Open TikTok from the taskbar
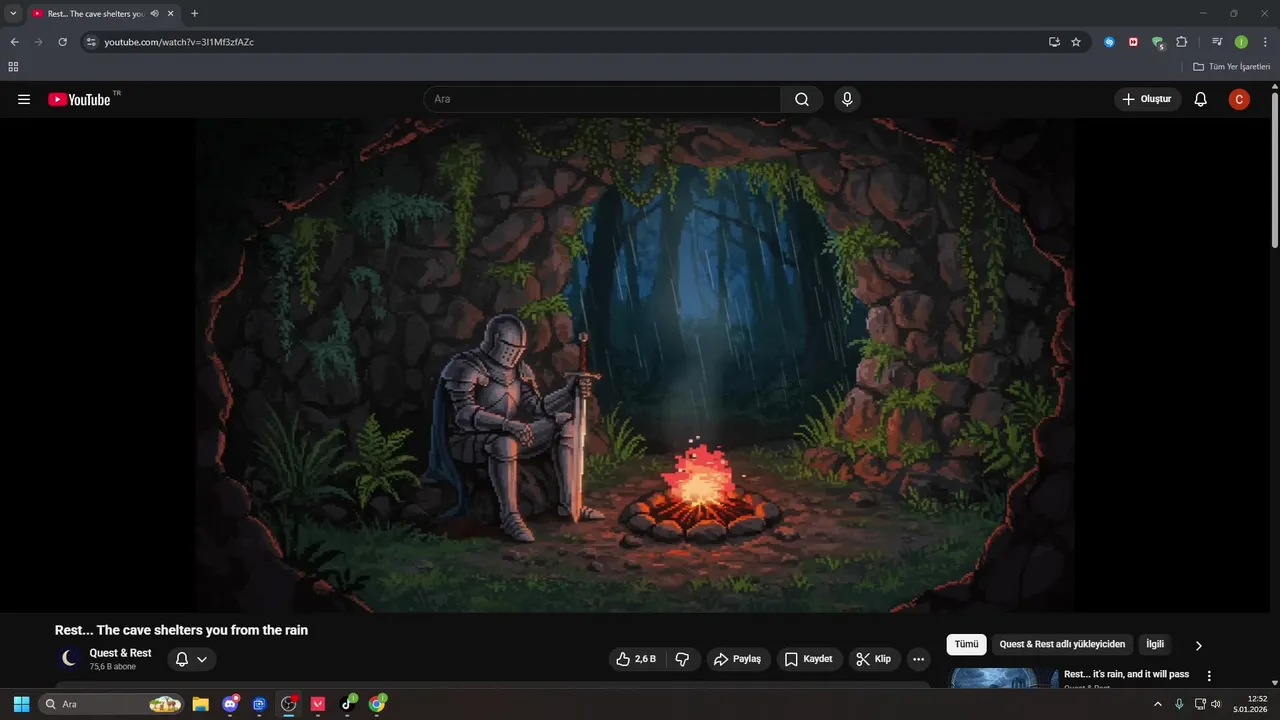Screen dimensions: 1280x720 347,704
